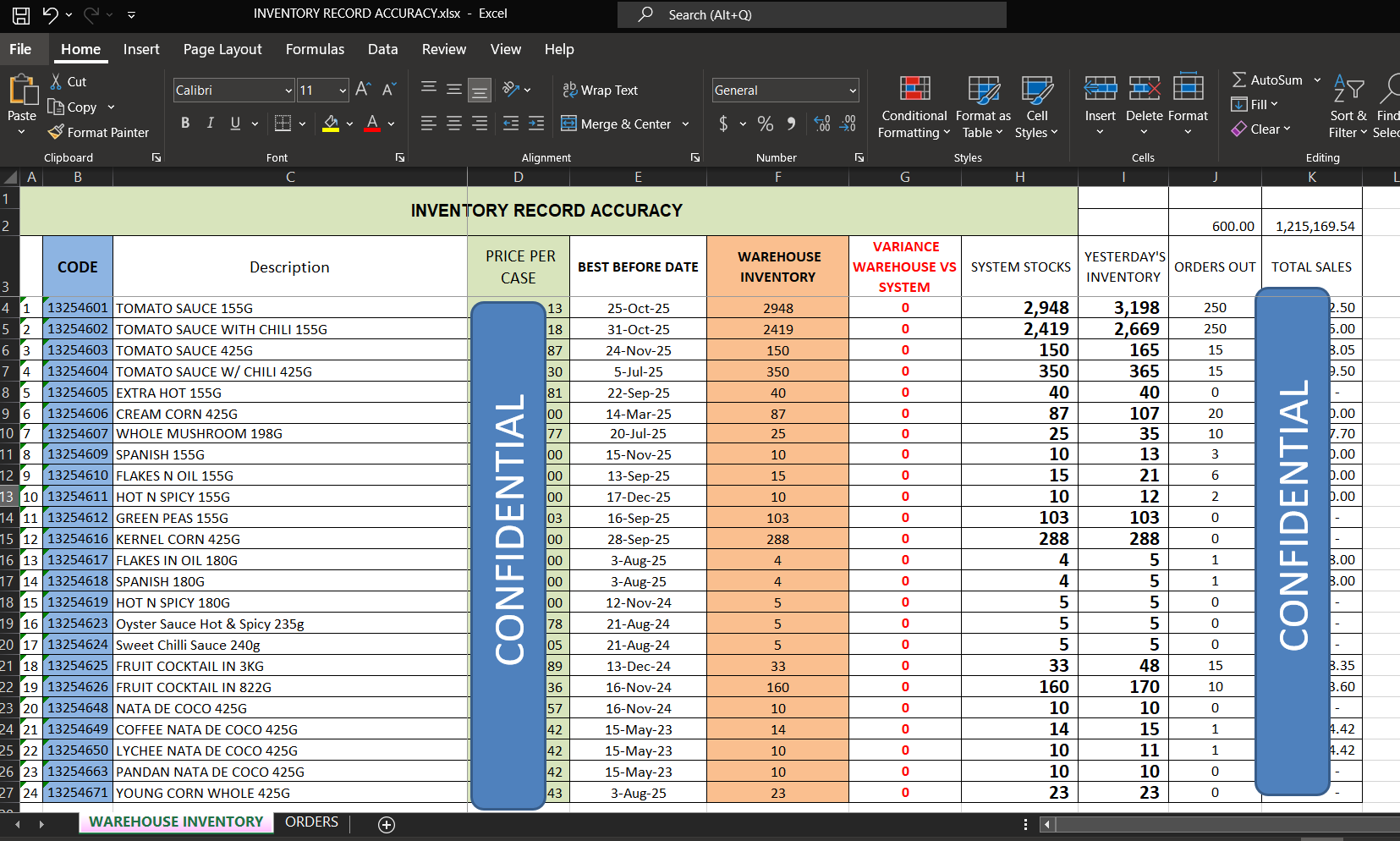
Task: Click the Increase Font Size icon
Action: click(363, 90)
